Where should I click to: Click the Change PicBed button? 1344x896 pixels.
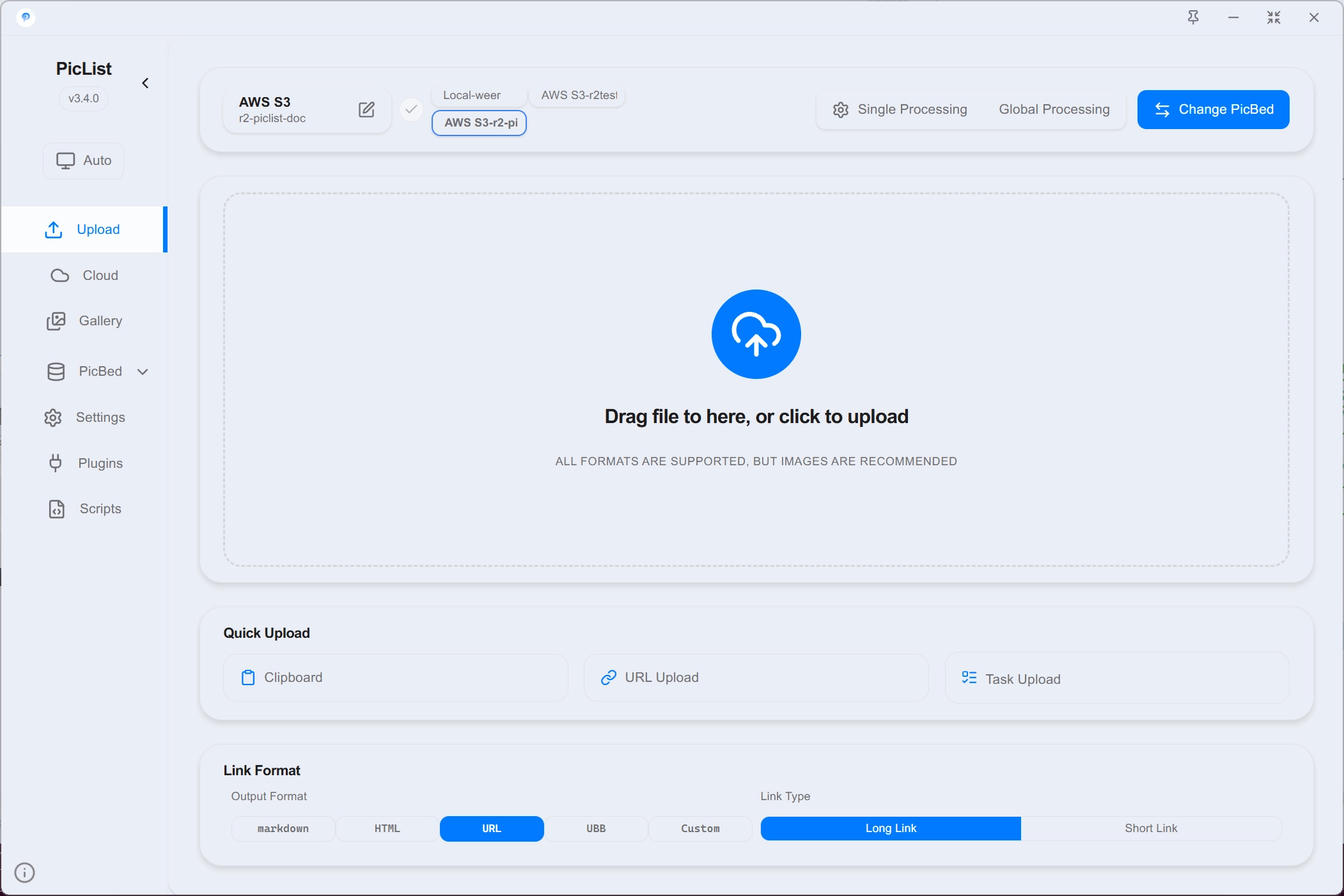(x=1213, y=109)
